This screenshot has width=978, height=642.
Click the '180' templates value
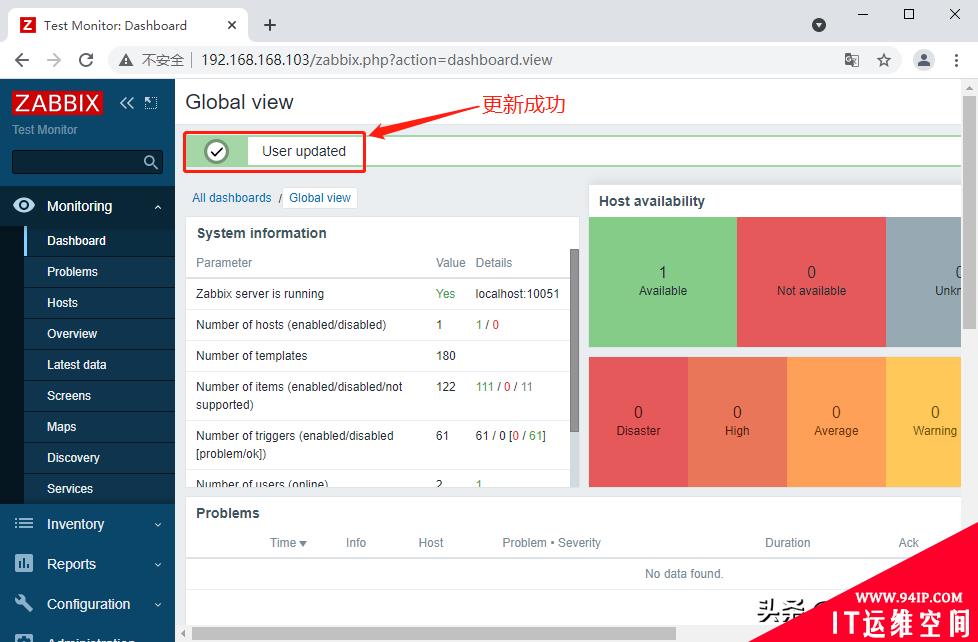point(446,356)
